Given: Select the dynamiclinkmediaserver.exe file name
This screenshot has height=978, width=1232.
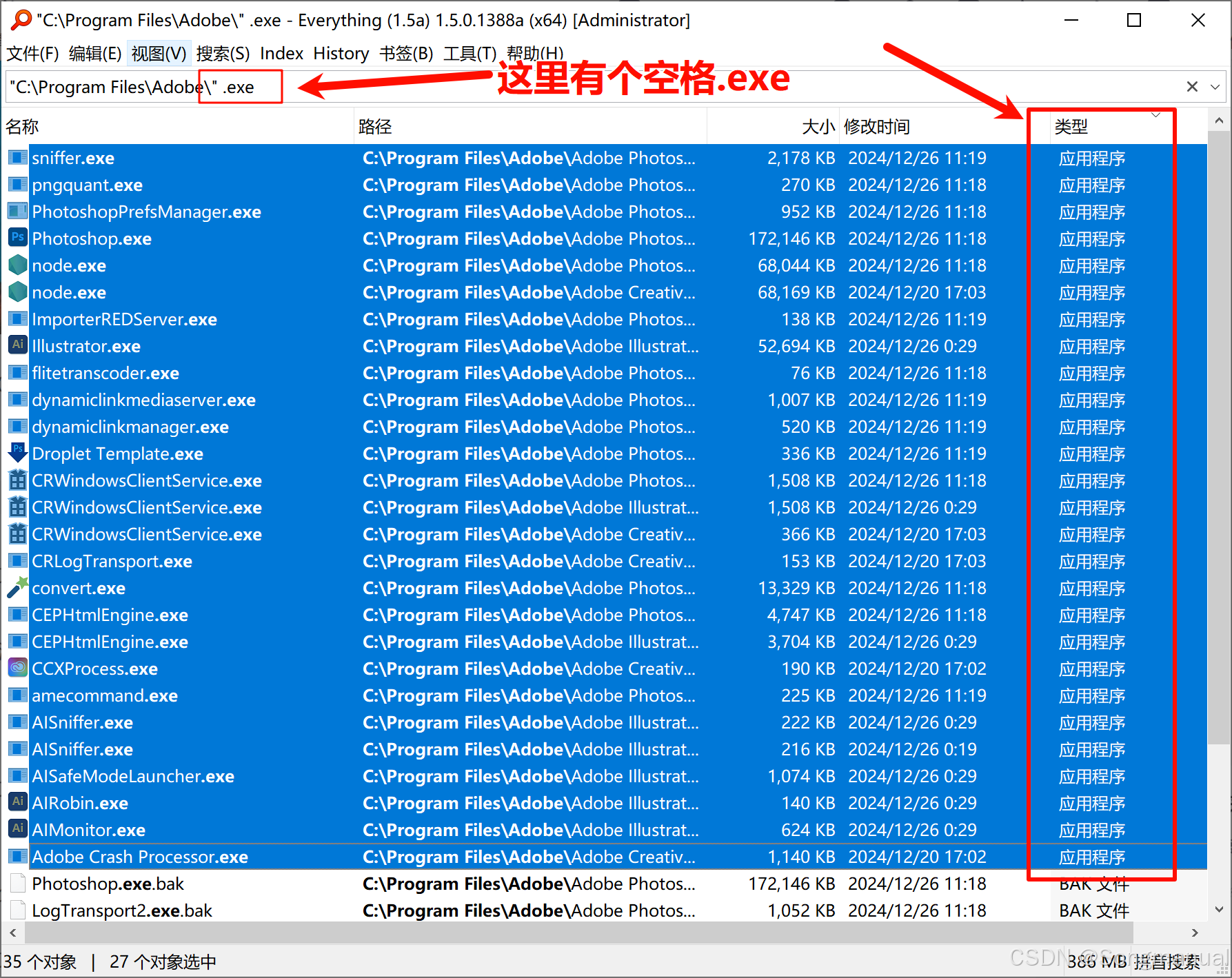Looking at the screenshot, I should tap(143, 400).
